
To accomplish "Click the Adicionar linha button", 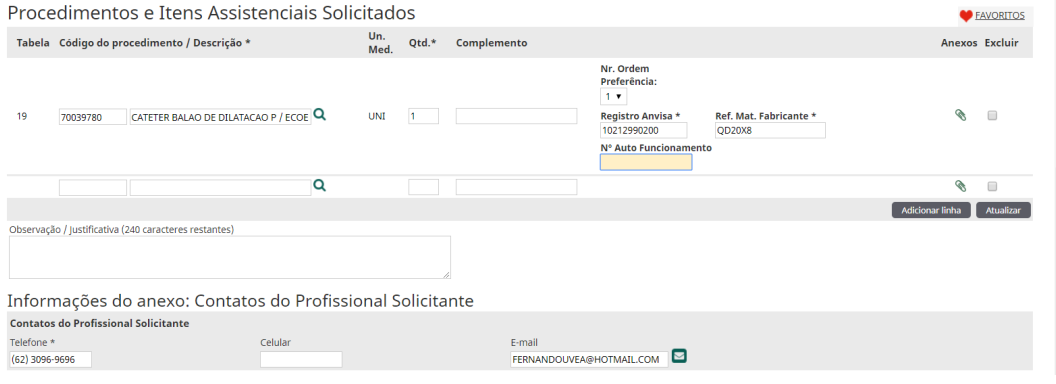I will (931, 210).
